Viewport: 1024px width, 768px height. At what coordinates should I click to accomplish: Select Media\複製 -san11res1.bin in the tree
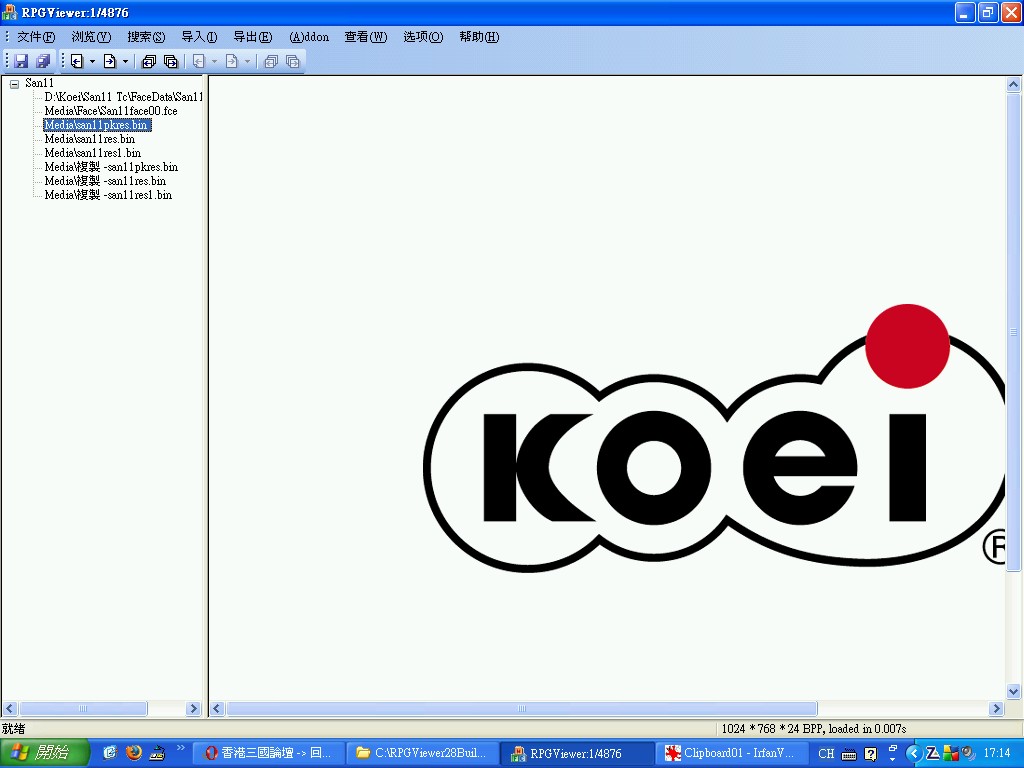[108, 195]
